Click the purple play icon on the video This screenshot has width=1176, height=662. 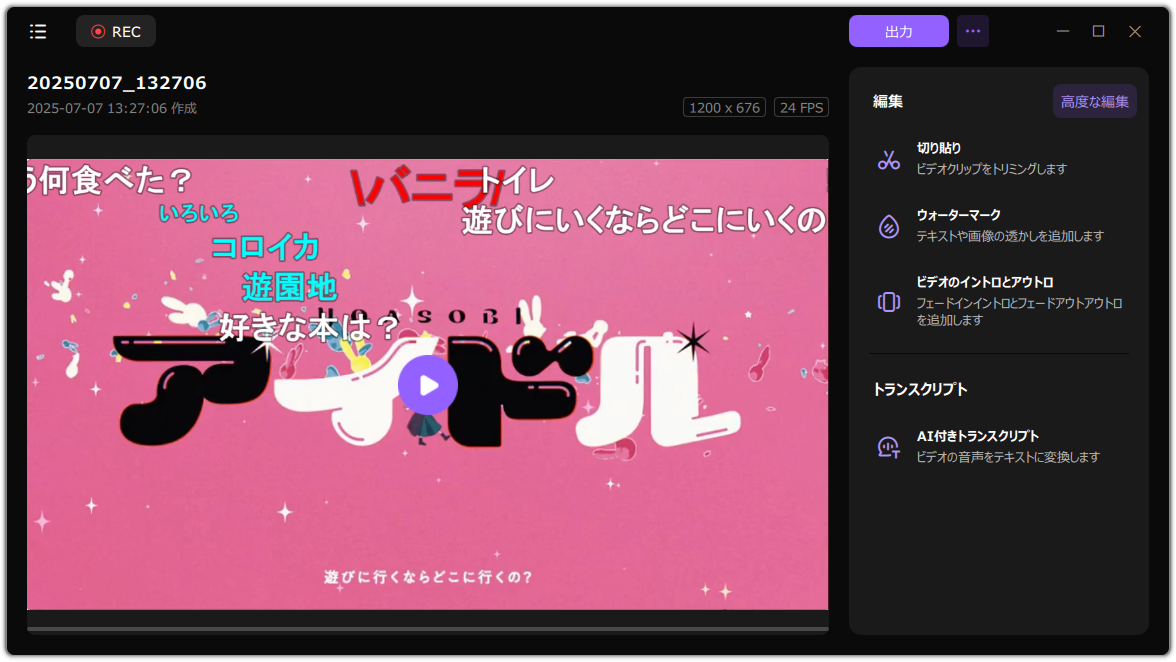(x=428, y=385)
